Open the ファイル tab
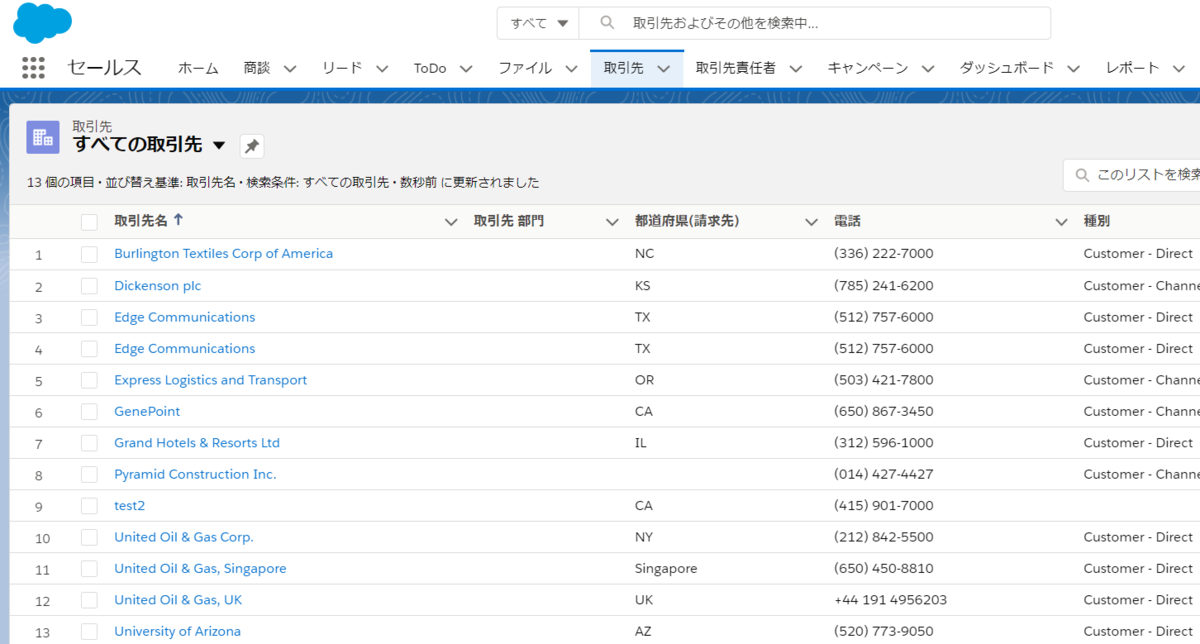1200x644 pixels. pyautogui.click(x=525, y=68)
